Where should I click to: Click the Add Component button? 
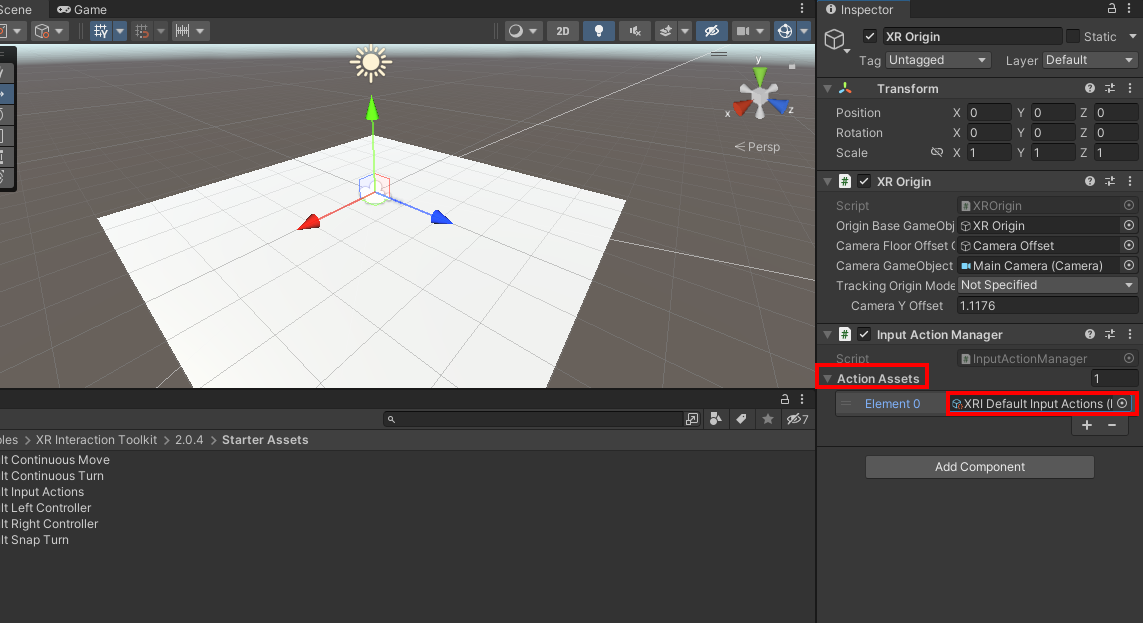pos(979,466)
